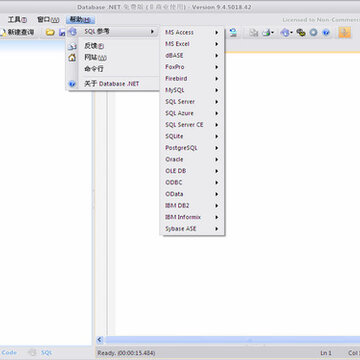
Task: Expand the SQL Azure submenu
Action: point(192,113)
